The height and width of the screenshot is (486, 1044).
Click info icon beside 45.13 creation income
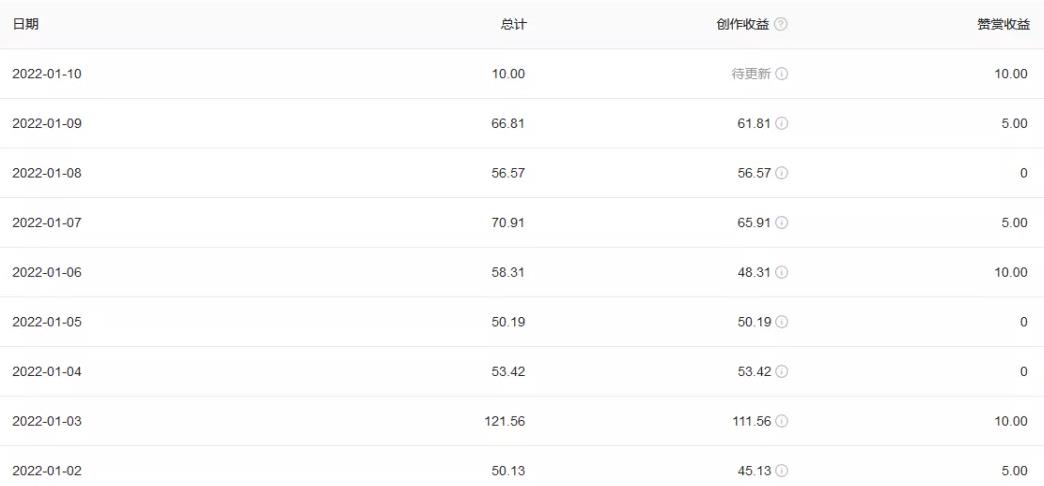(x=780, y=471)
